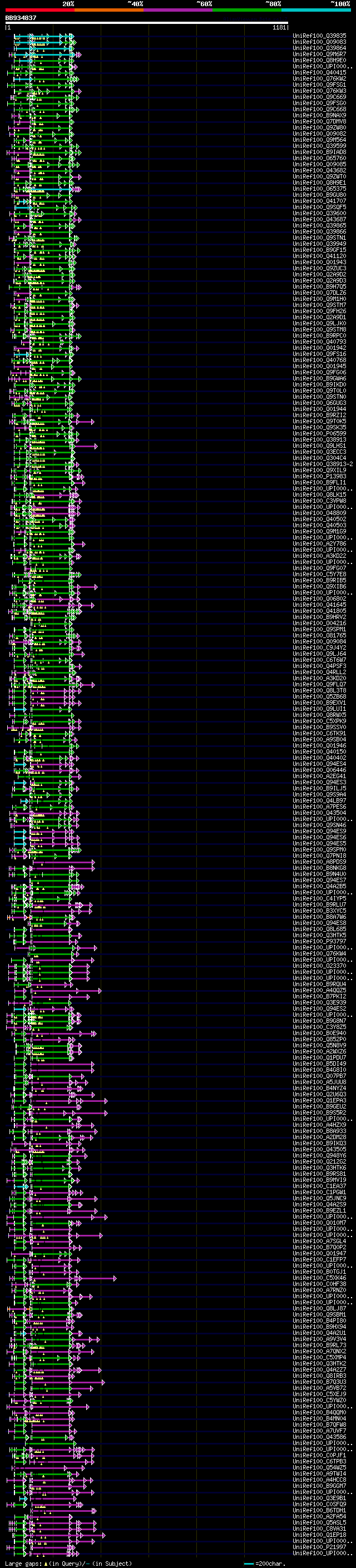Select hit UniRef100_Q9C669
This screenshot has width=356, height=1568.
click(319, 97)
